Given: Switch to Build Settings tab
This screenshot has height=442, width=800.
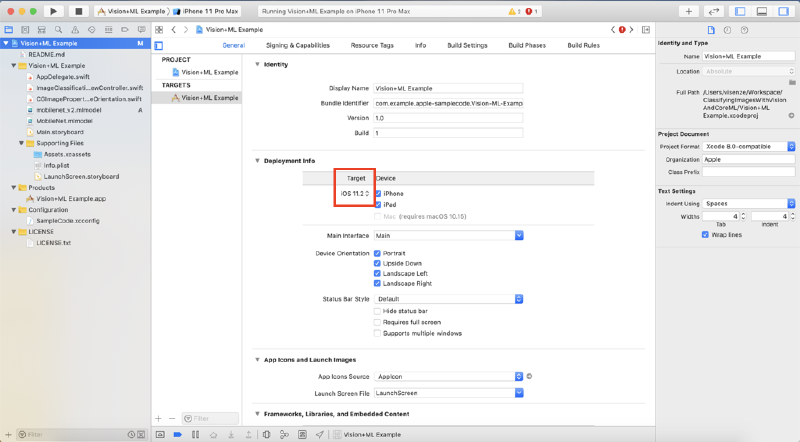Looking at the screenshot, I should pyautogui.click(x=467, y=45).
